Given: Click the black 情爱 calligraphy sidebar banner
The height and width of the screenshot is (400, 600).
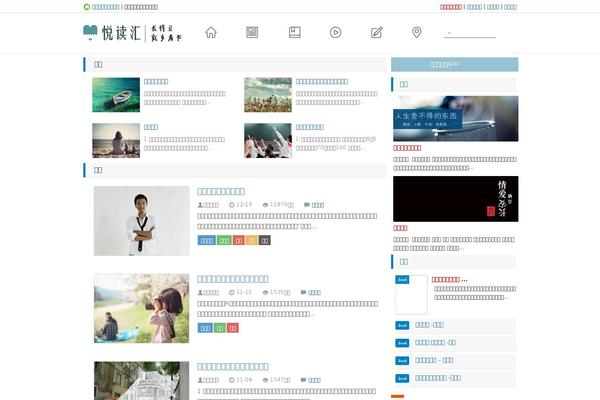Looking at the screenshot, I should pos(456,199).
